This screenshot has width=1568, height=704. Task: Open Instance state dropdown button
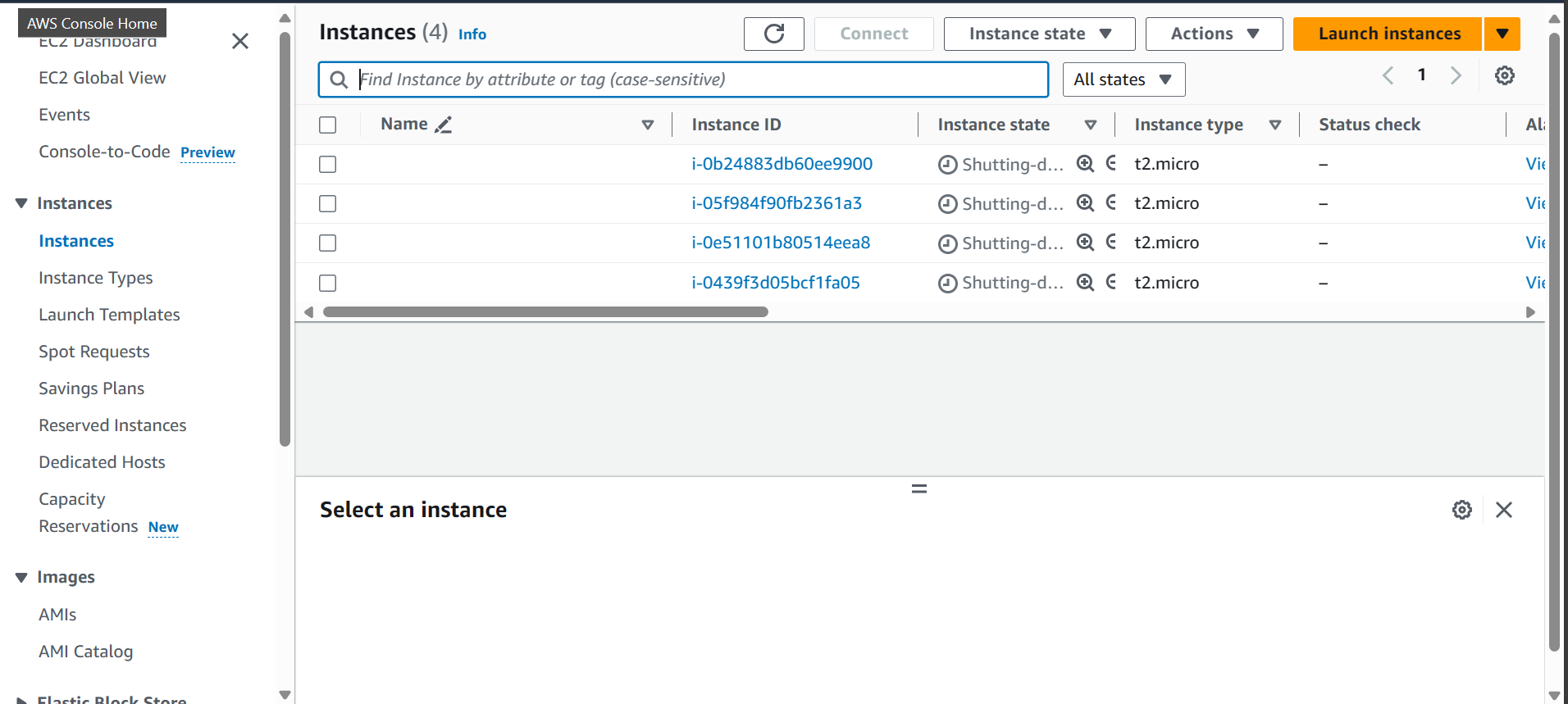coord(1039,34)
